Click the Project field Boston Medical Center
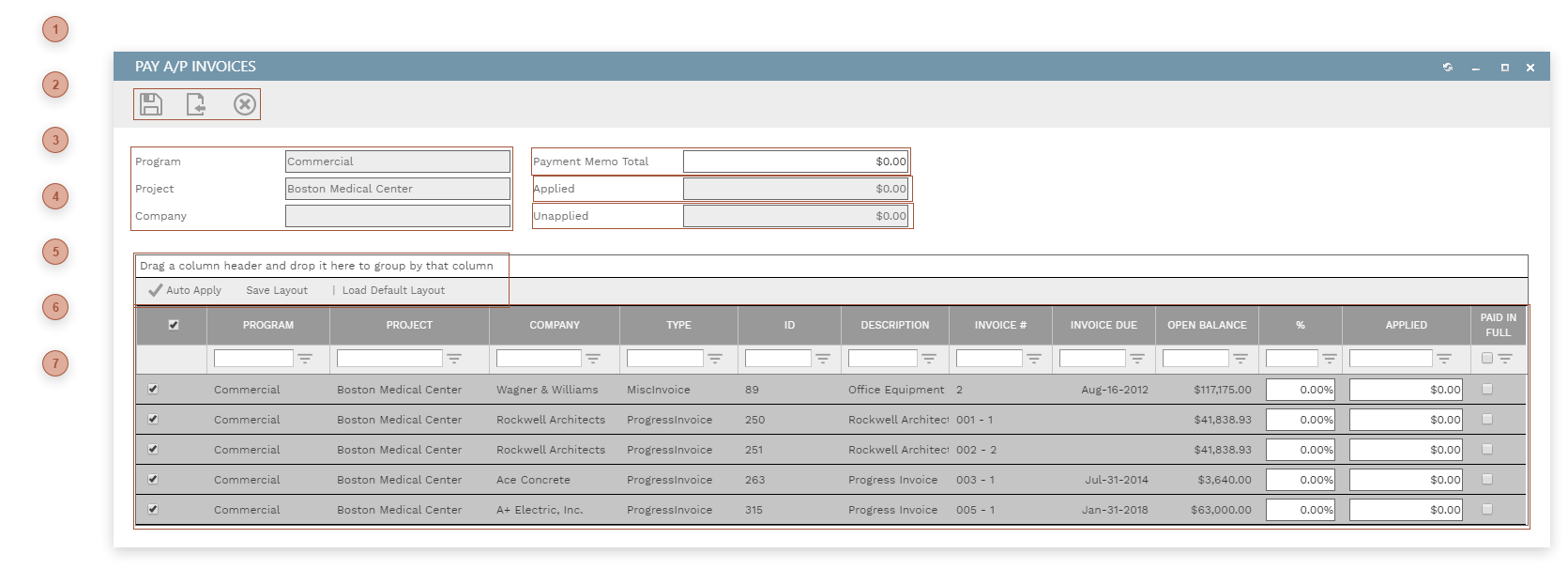Image resolution: width=1568 pixels, height=569 pixels. (x=398, y=189)
